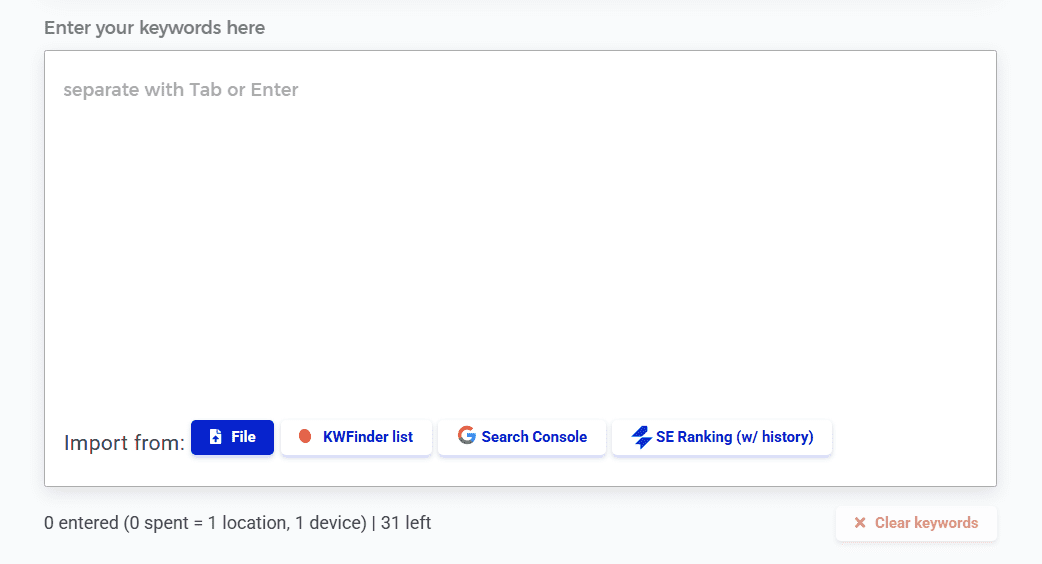The image size is (1042, 564).
Task: Click the 'Search Console' text label
Action: 534,437
